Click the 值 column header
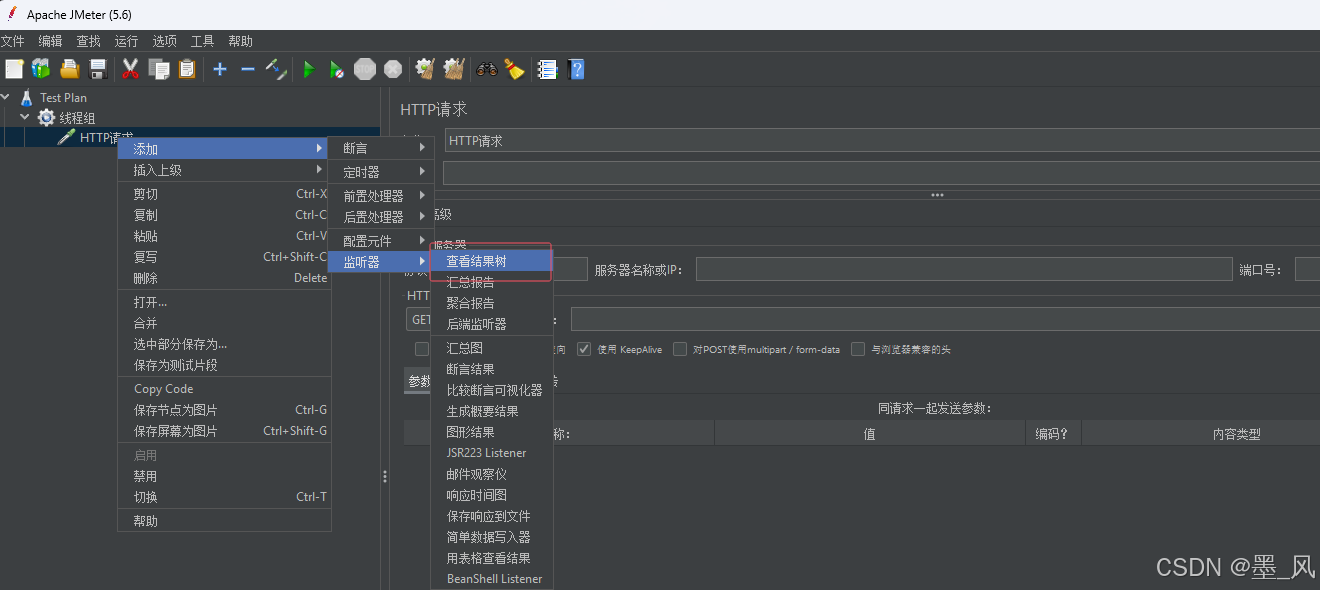 point(869,434)
